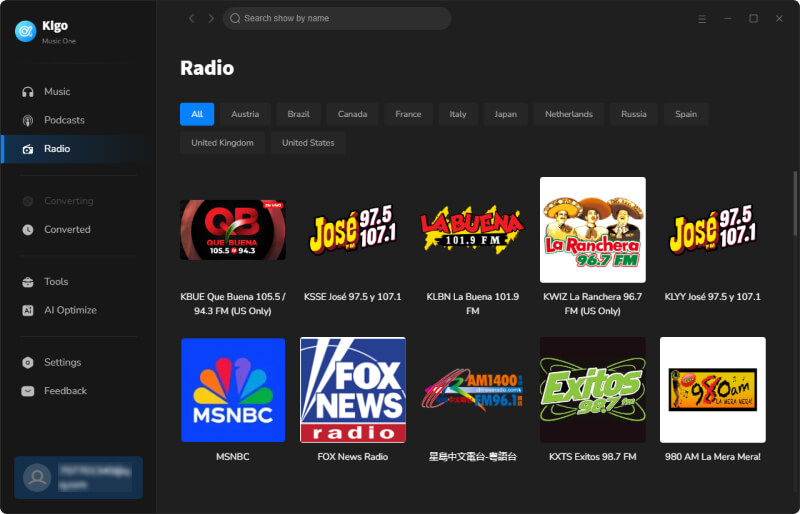800x514 pixels.
Task: Open the Podcasts section label
Action: [64, 120]
